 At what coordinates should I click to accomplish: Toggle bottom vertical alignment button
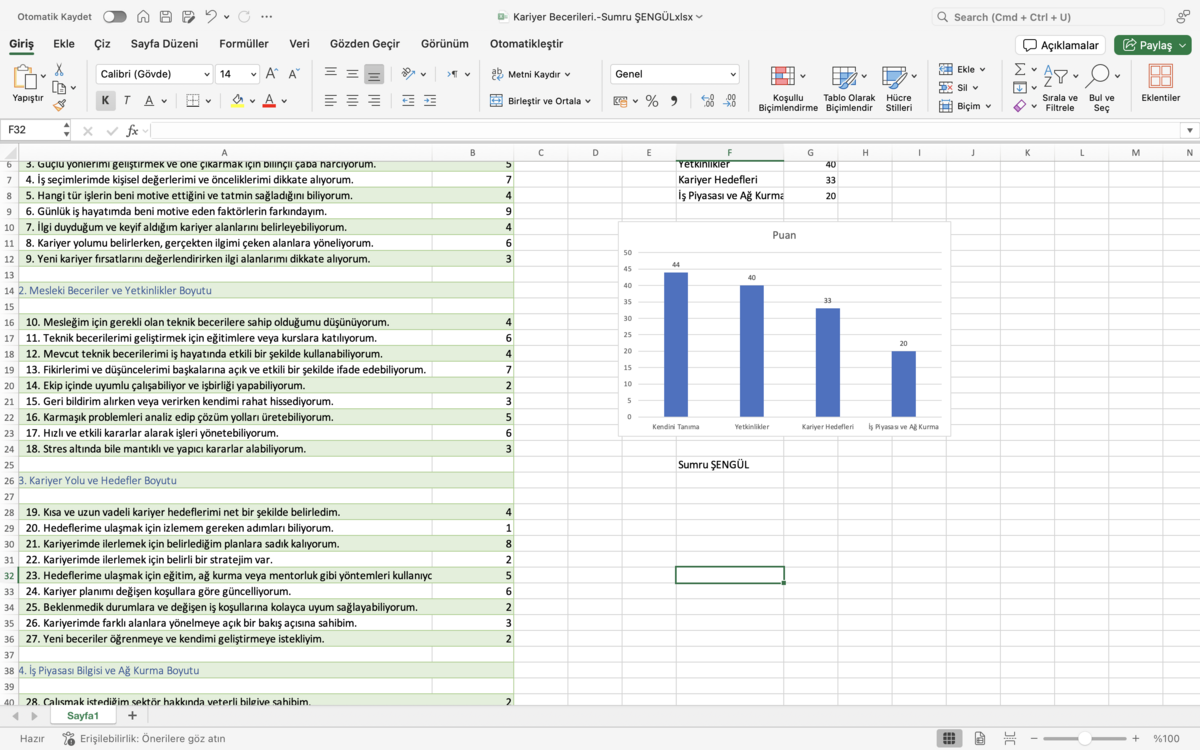(x=374, y=74)
